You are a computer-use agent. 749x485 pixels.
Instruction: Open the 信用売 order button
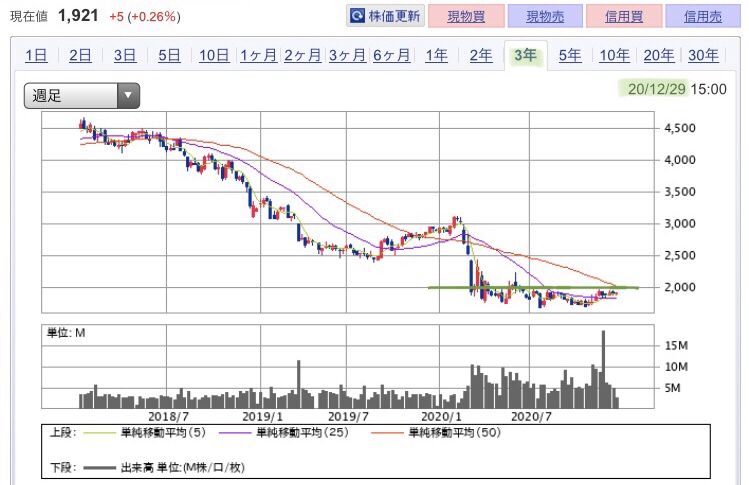pos(703,16)
